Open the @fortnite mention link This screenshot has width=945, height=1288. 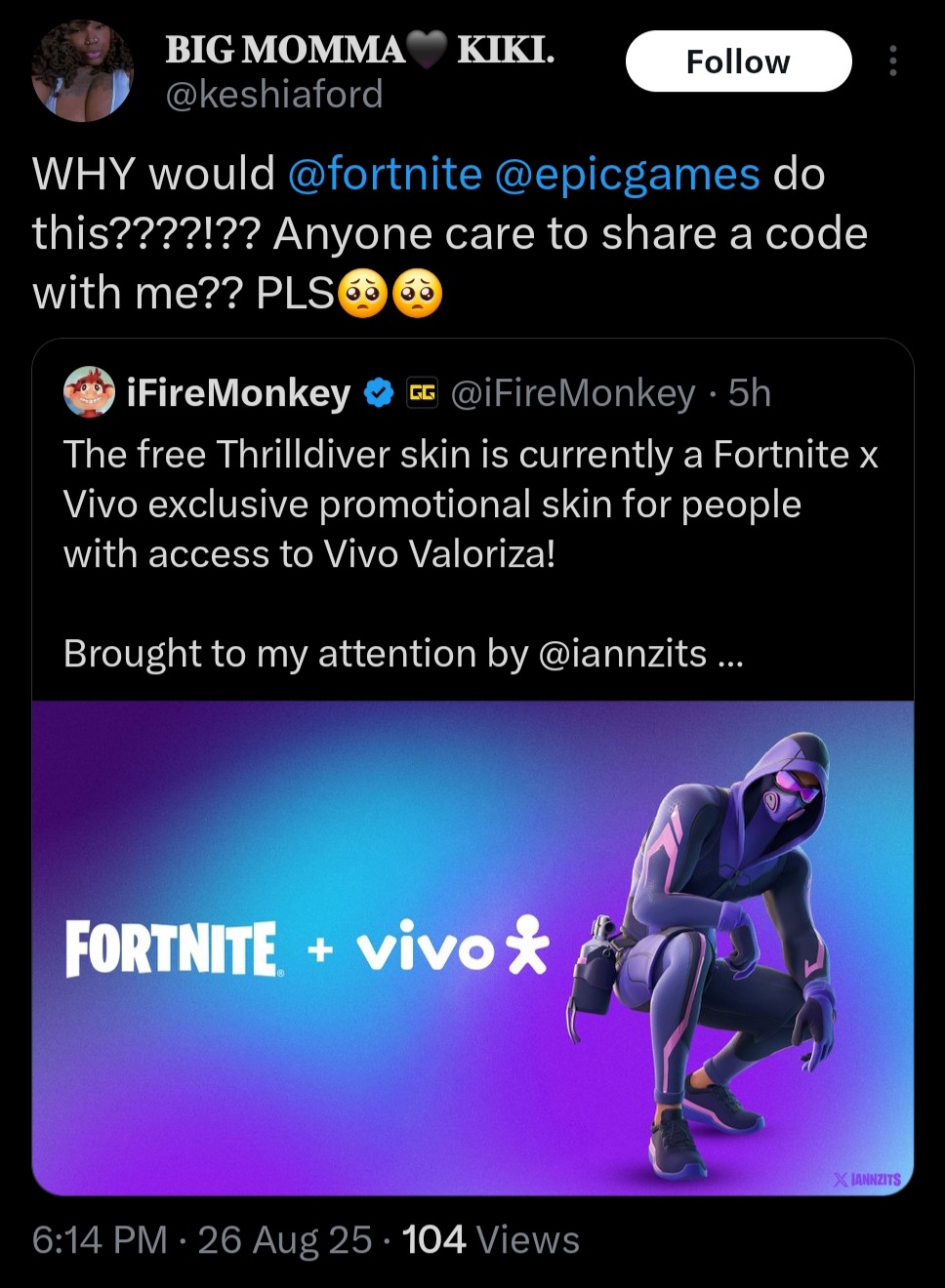click(385, 175)
